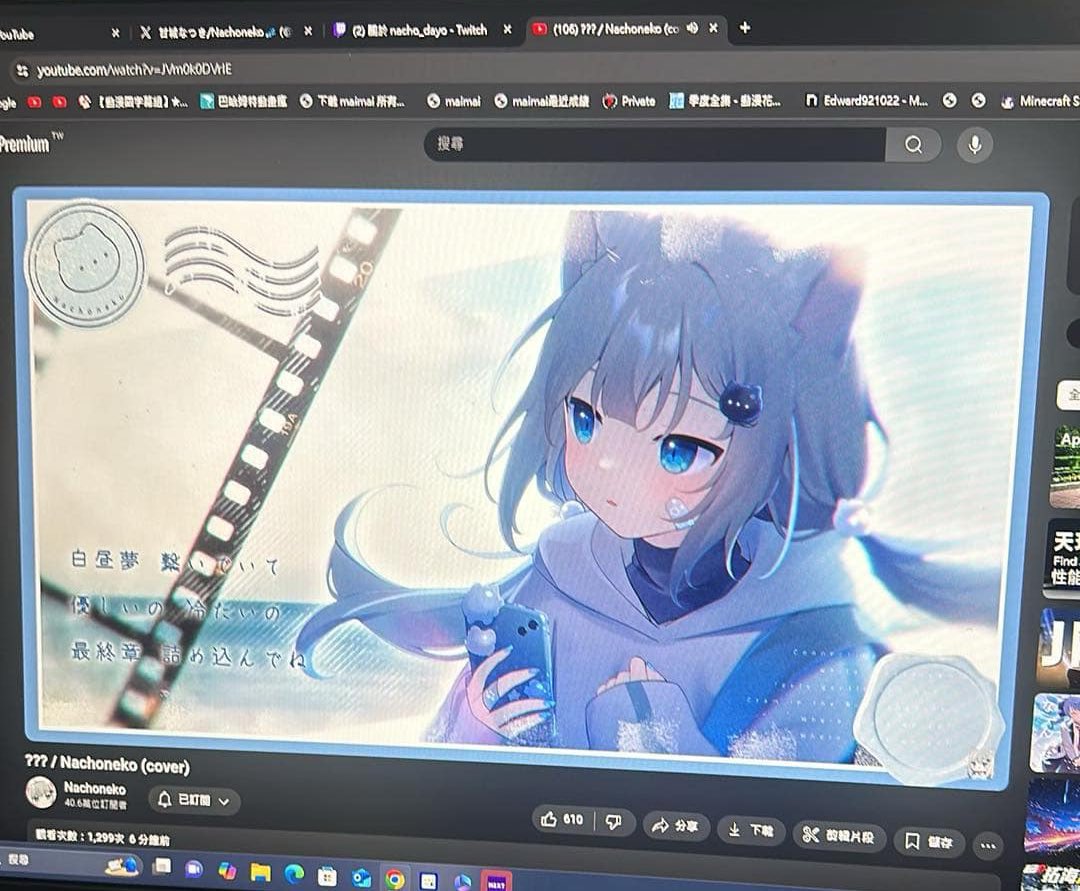This screenshot has width=1080, height=891.
Task: Focus the YouTube 搜尋 search field
Action: coord(654,144)
